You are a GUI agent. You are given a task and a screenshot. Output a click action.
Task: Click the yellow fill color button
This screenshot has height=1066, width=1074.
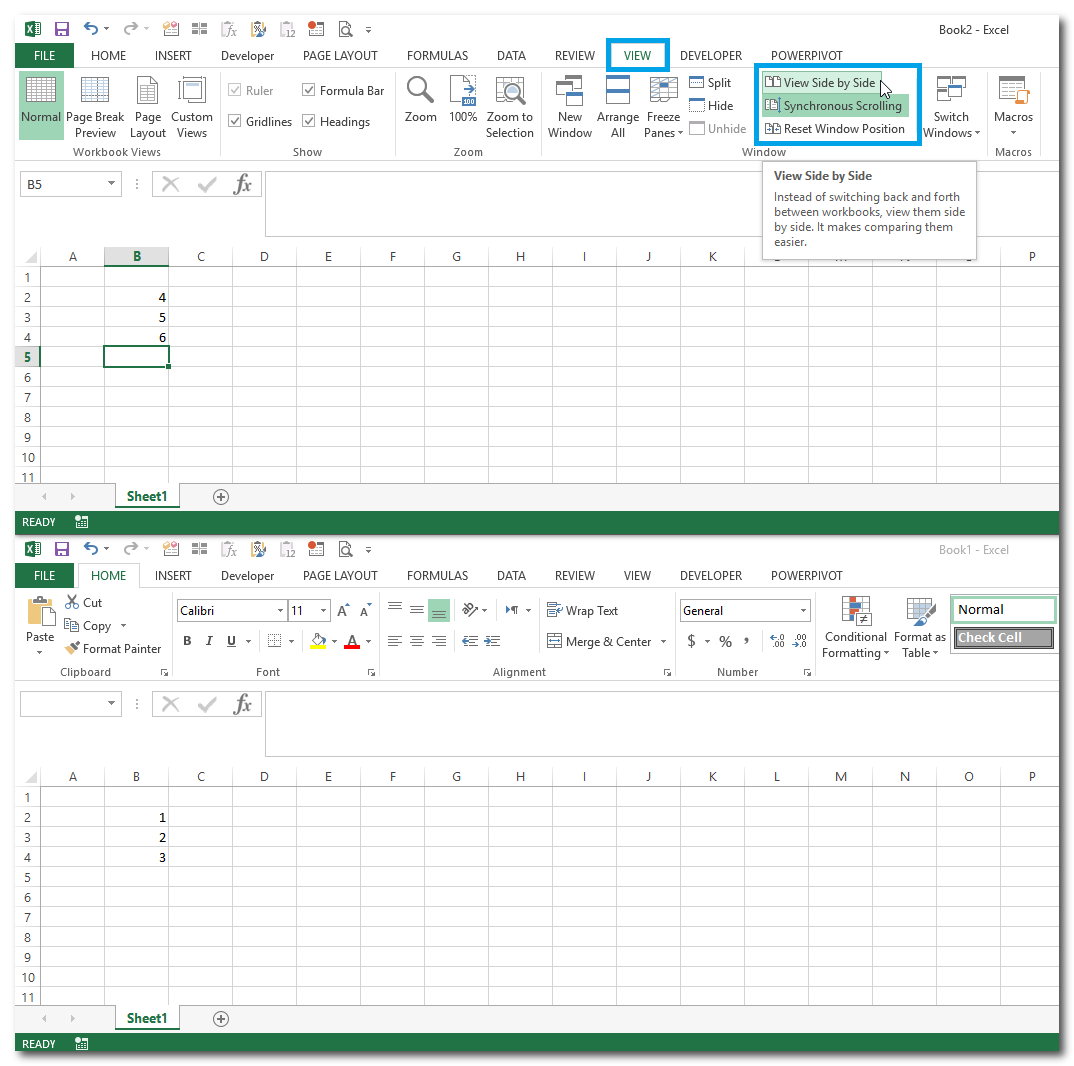pos(319,641)
